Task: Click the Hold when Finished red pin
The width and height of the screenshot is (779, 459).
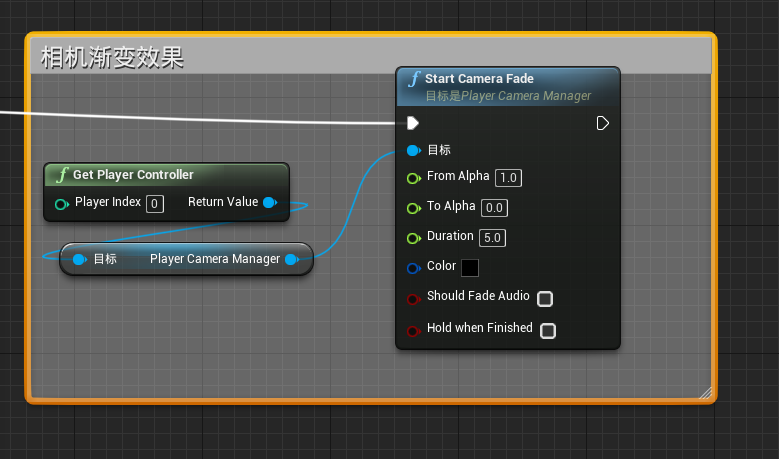Action: [413, 331]
